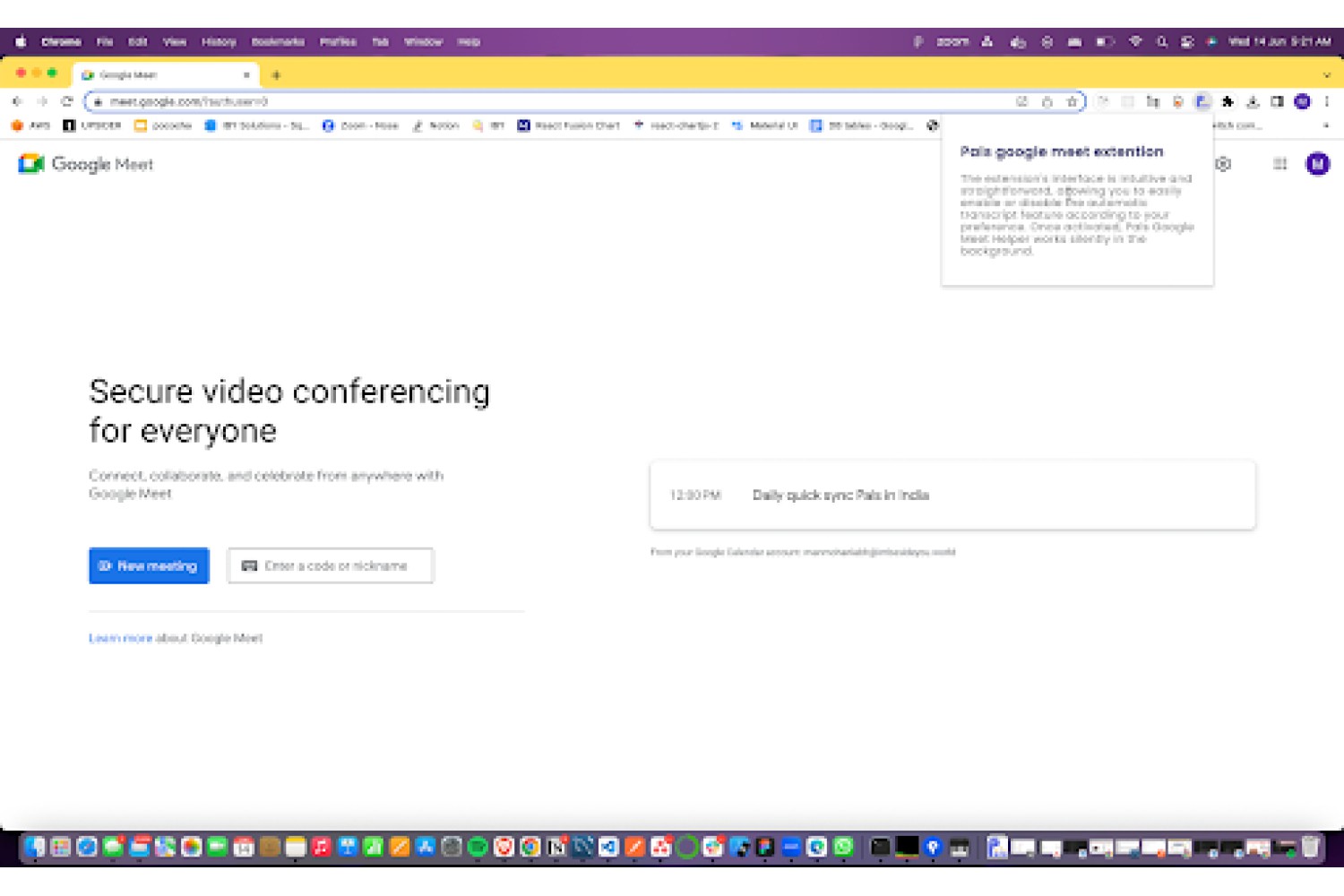Open the View menu
Screen dimensions: 1344x896
tap(175, 42)
